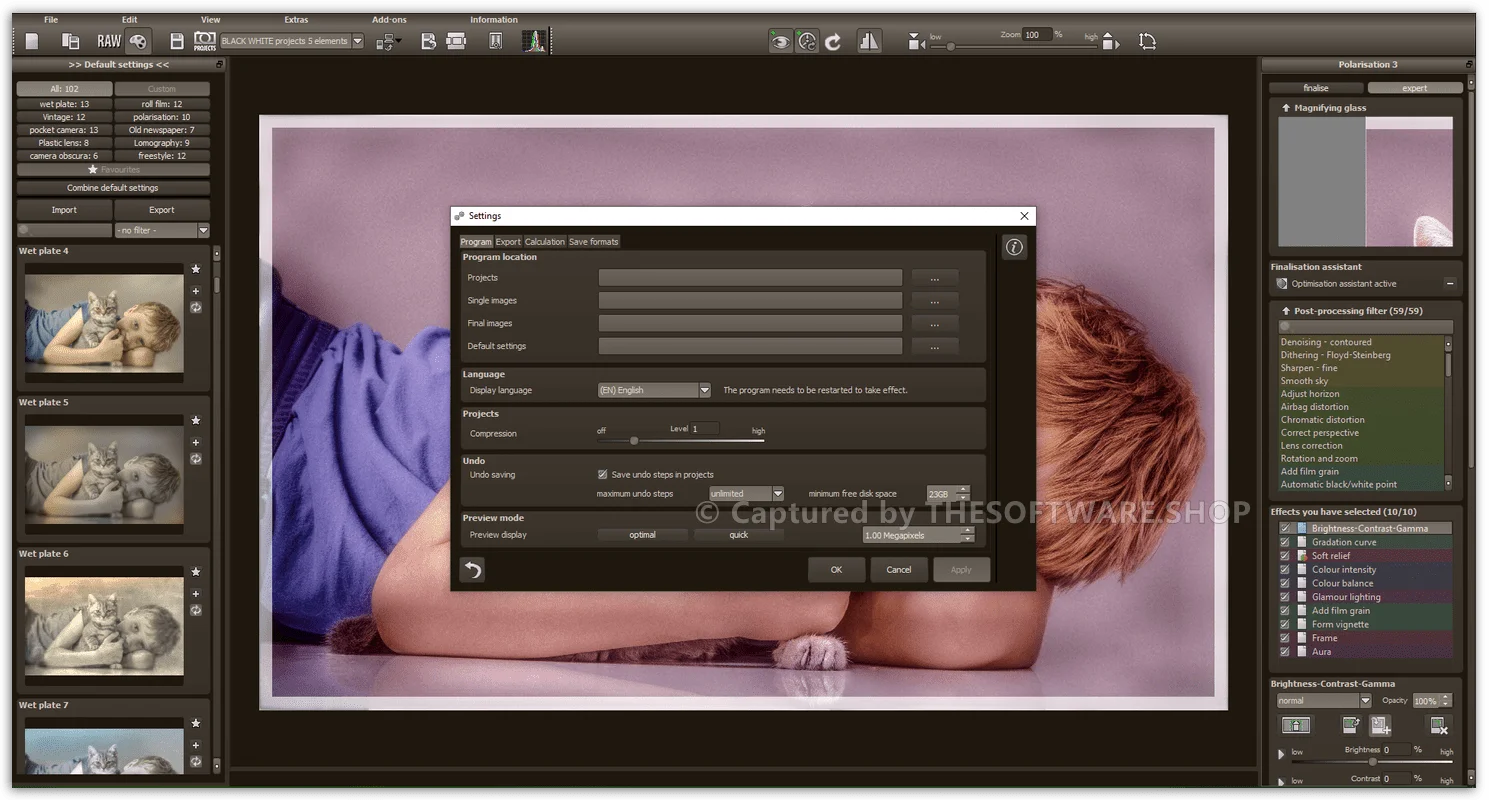Viewport: 1489px width, 800px height.
Task: Open the maximum undo steps dropdown
Action: tap(746, 494)
